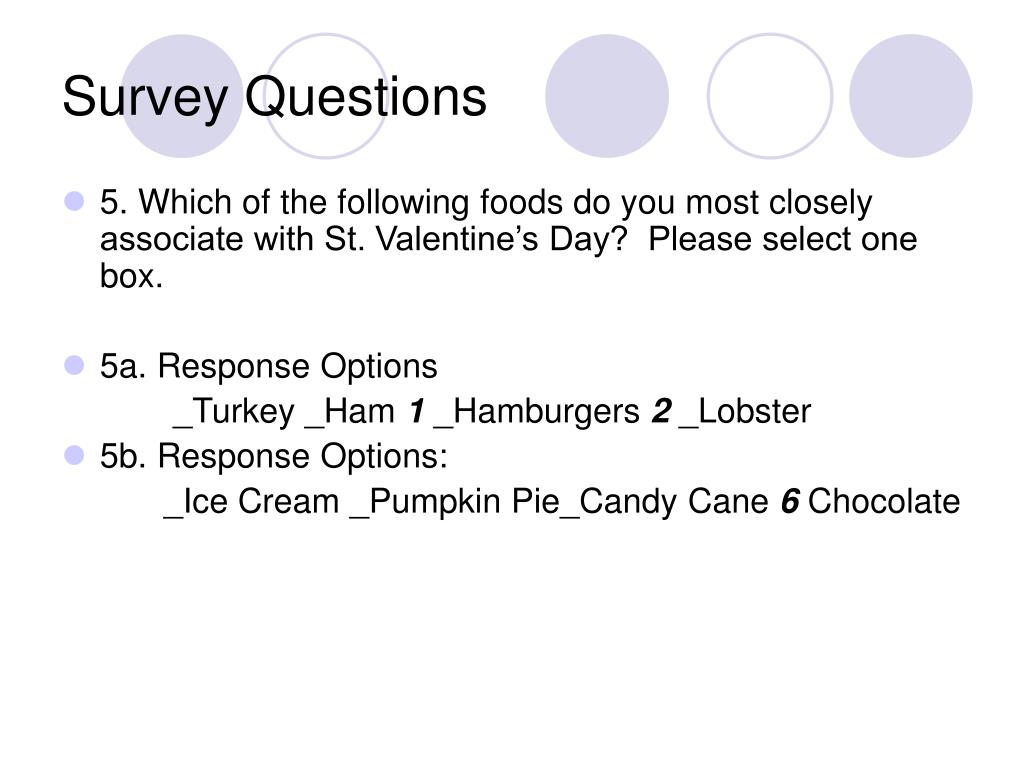Click the filled lavender circle behind 'Survey'
The width and height of the screenshot is (1024, 768).
point(182,96)
